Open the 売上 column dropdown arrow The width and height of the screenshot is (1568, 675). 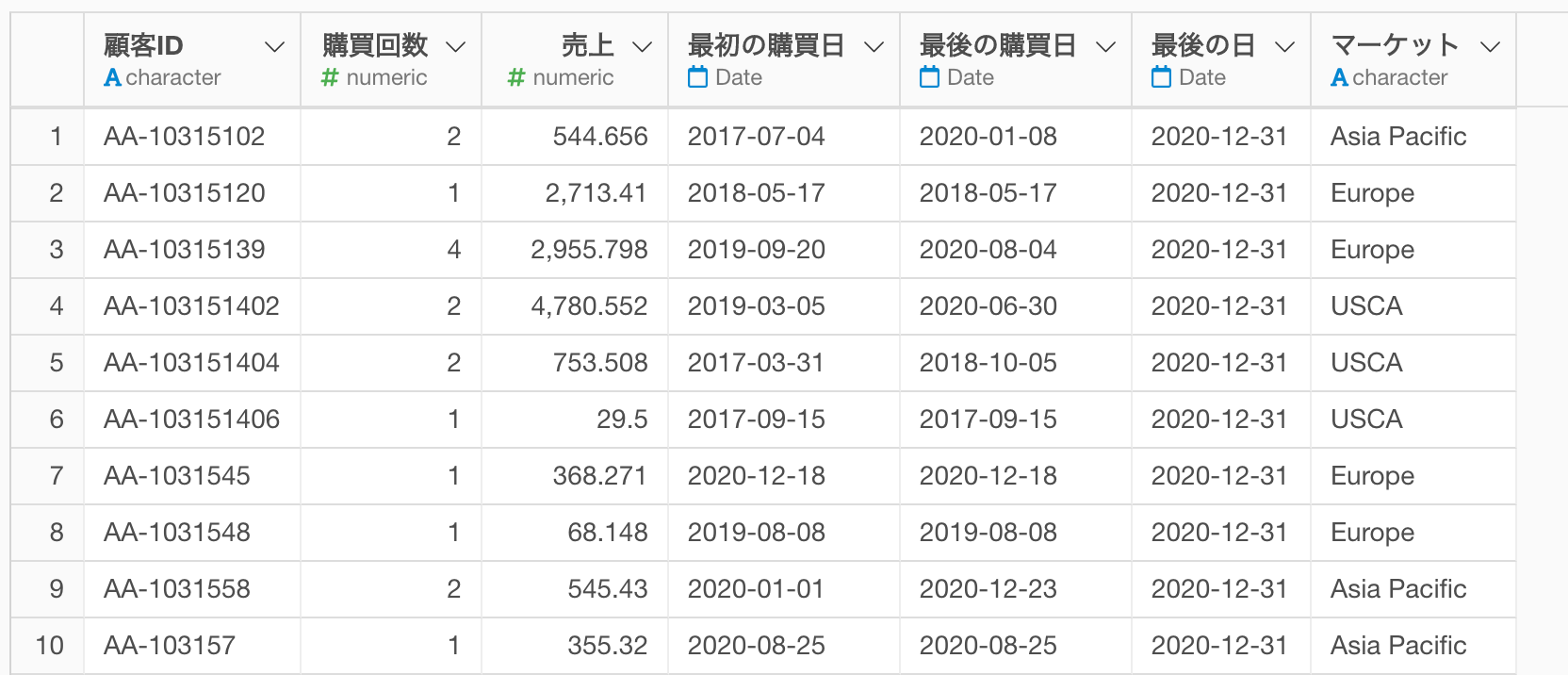[642, 47]
